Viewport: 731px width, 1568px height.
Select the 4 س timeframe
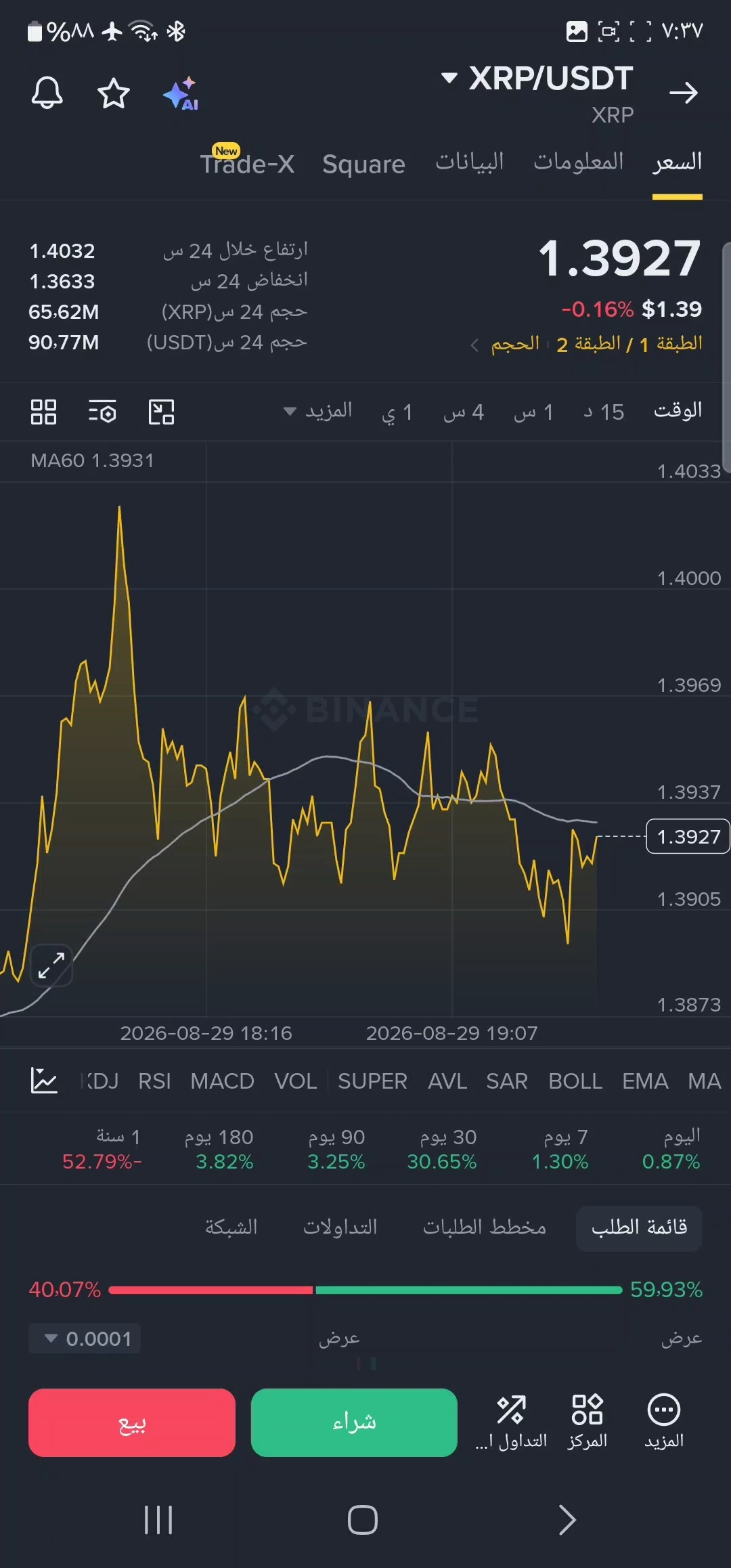(464, 412)
